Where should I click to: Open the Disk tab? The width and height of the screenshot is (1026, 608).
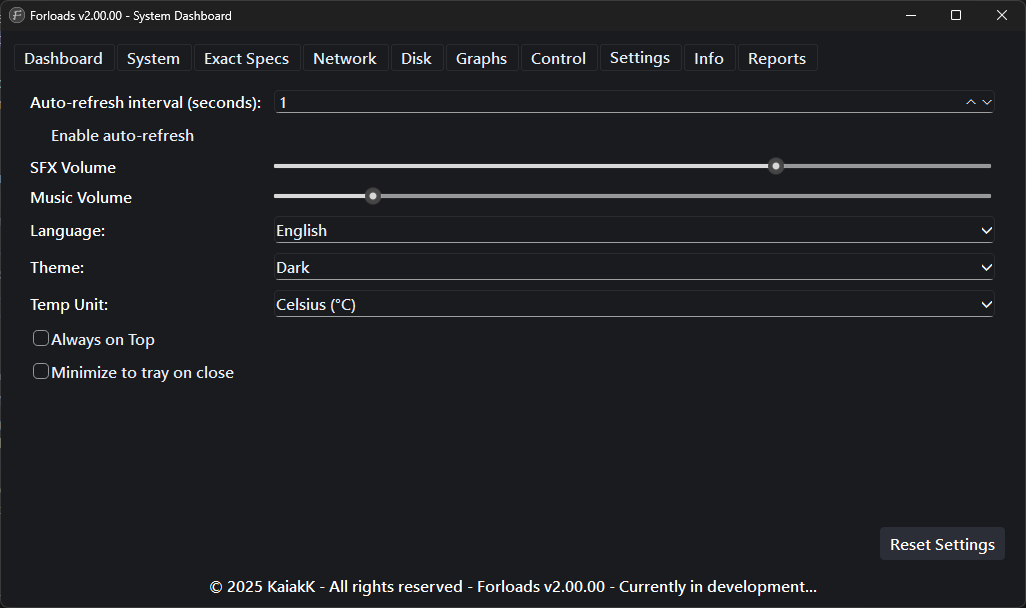[416, 58]
